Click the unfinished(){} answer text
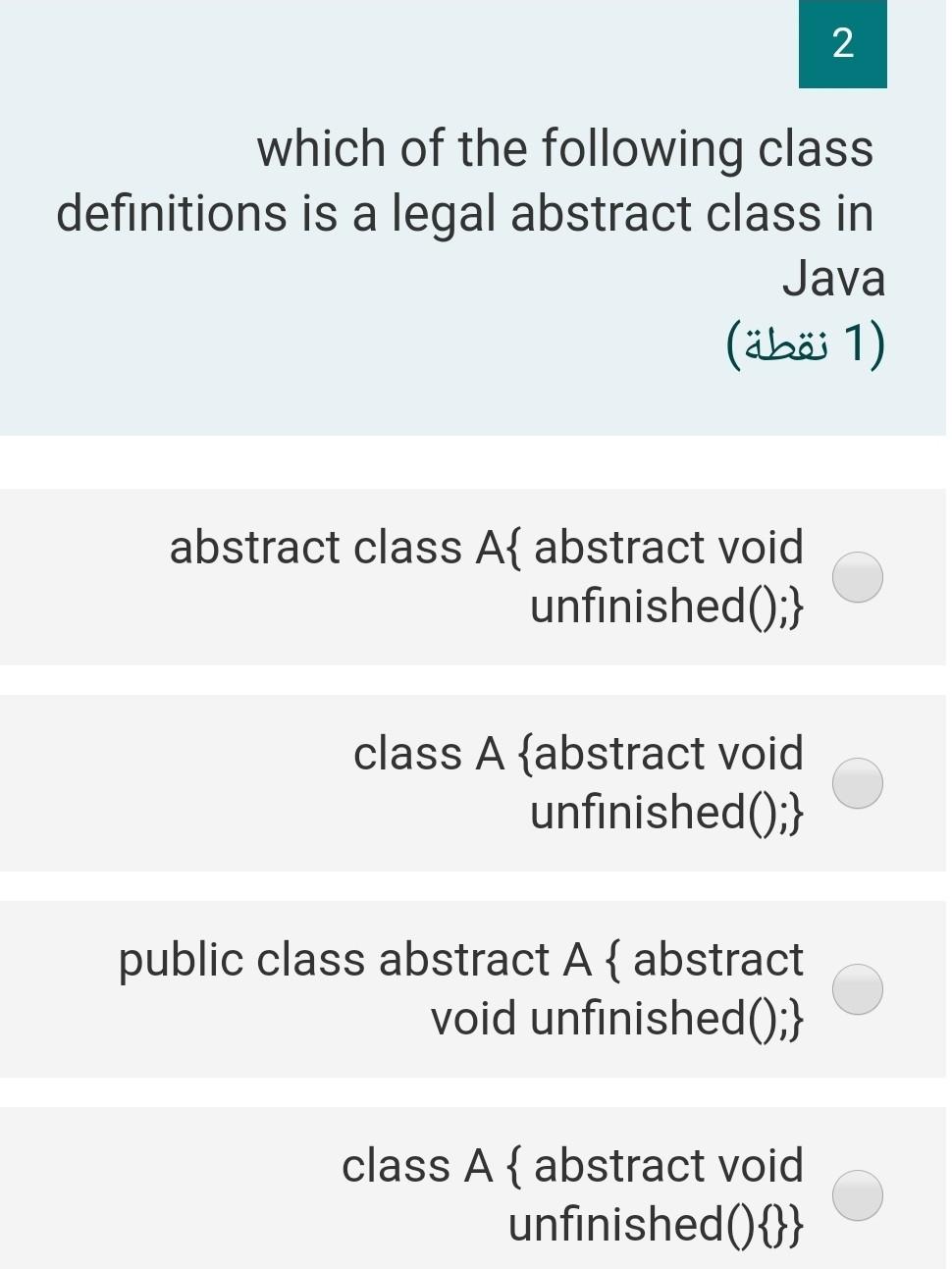This screenshot has width=952, height=1269. pos(656,1223)
